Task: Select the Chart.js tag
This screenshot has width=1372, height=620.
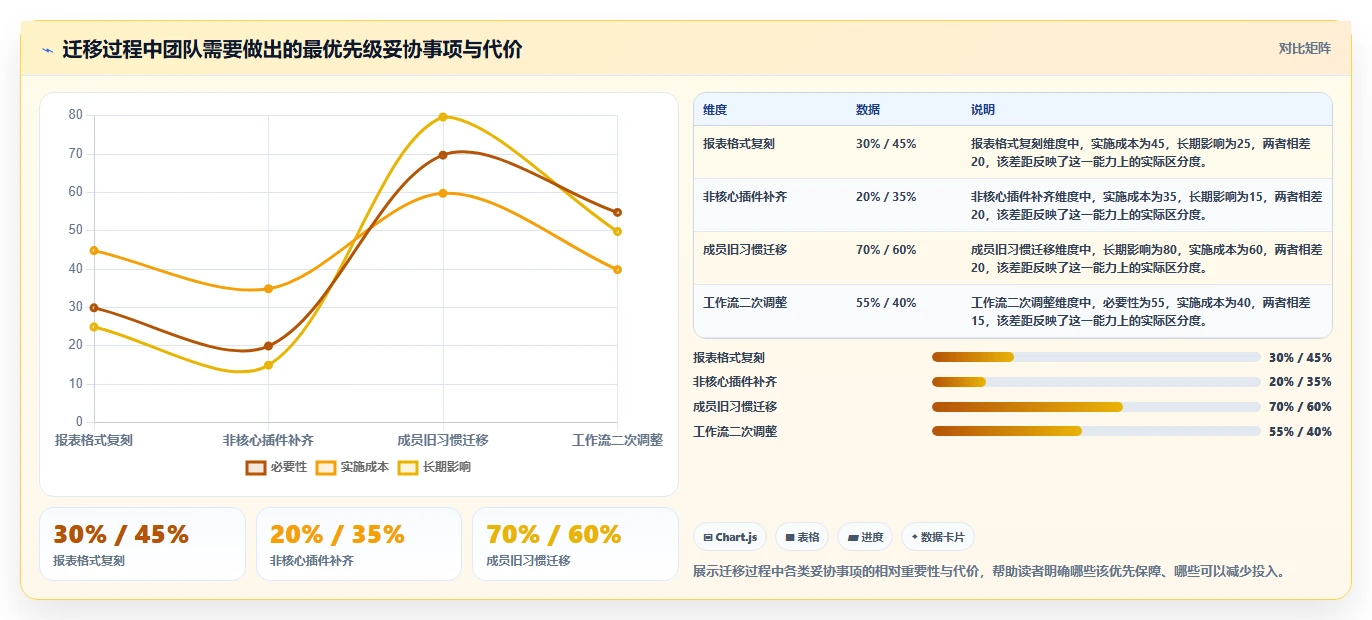Action: click(731, 537)
